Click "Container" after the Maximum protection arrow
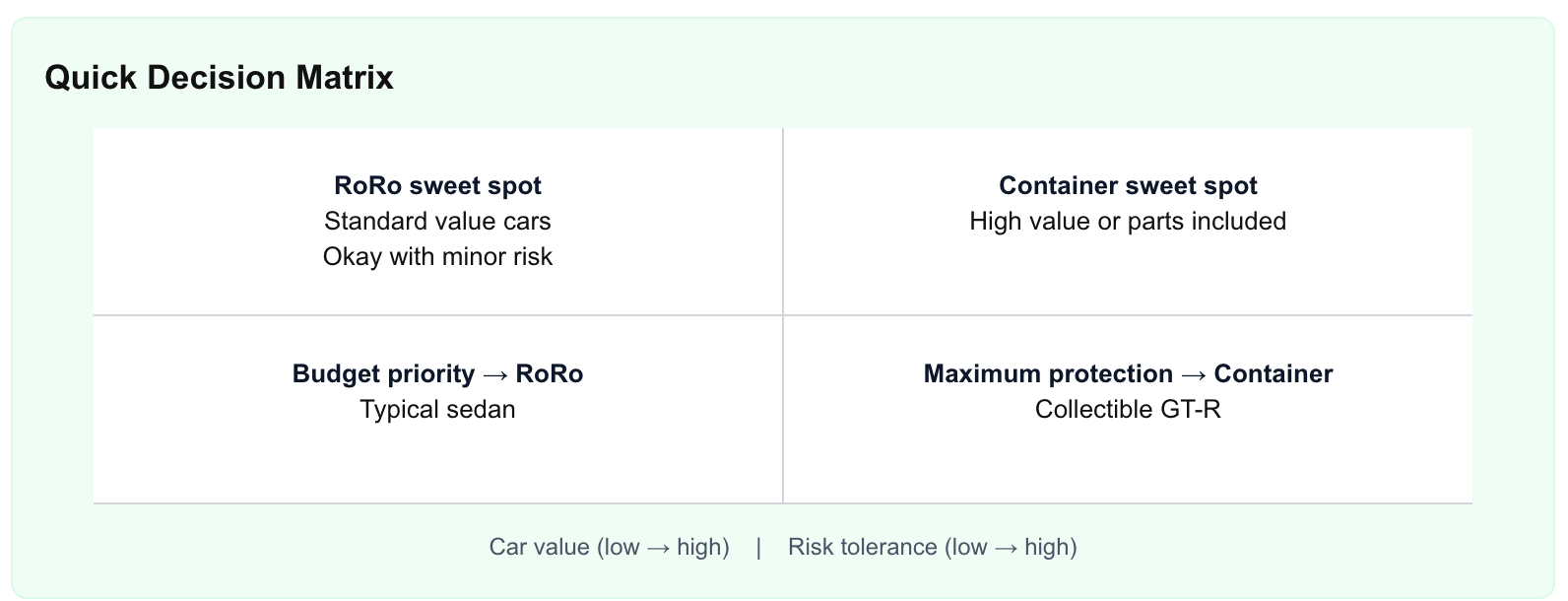Image resolution: width=1568 pixels, height=601 pixels. point(1274,373)
